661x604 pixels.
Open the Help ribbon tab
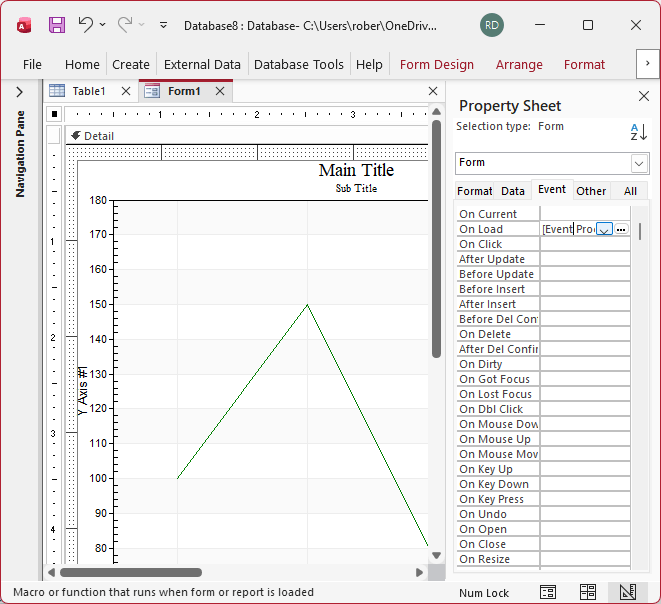tap(369, 64)
